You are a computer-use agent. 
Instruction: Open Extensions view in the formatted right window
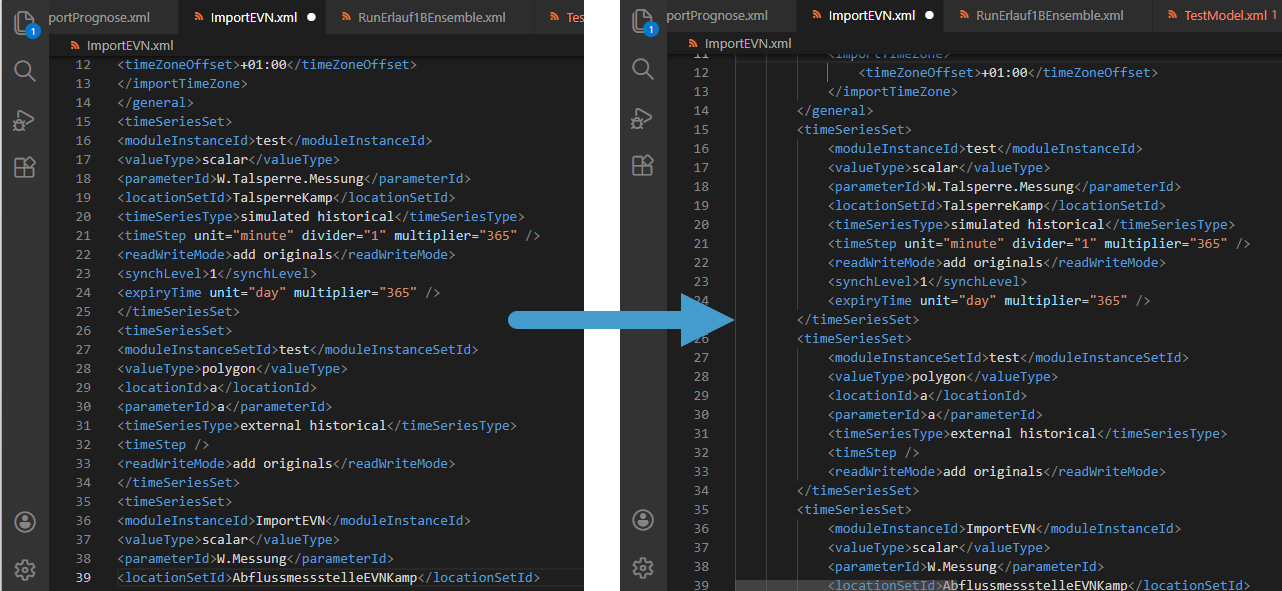click(x=643, y=165)
